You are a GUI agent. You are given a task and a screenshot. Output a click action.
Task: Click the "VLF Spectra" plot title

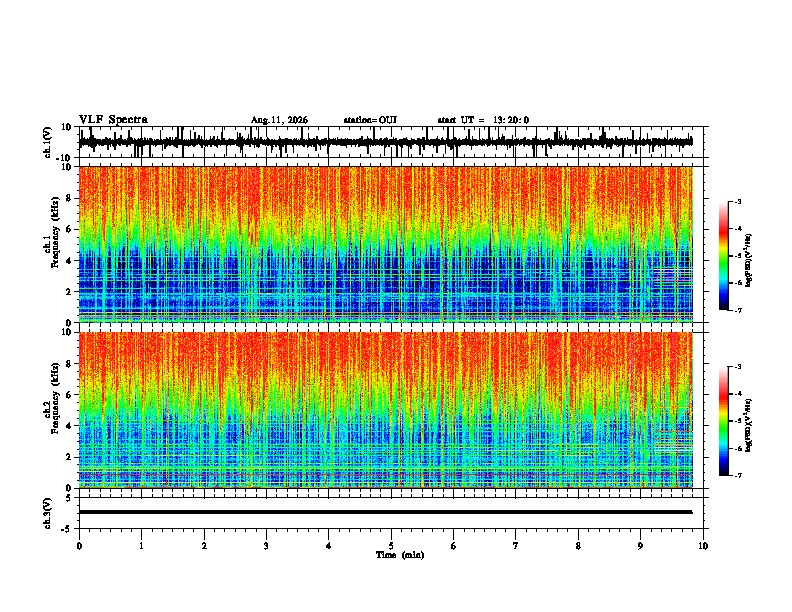(113, 120)
